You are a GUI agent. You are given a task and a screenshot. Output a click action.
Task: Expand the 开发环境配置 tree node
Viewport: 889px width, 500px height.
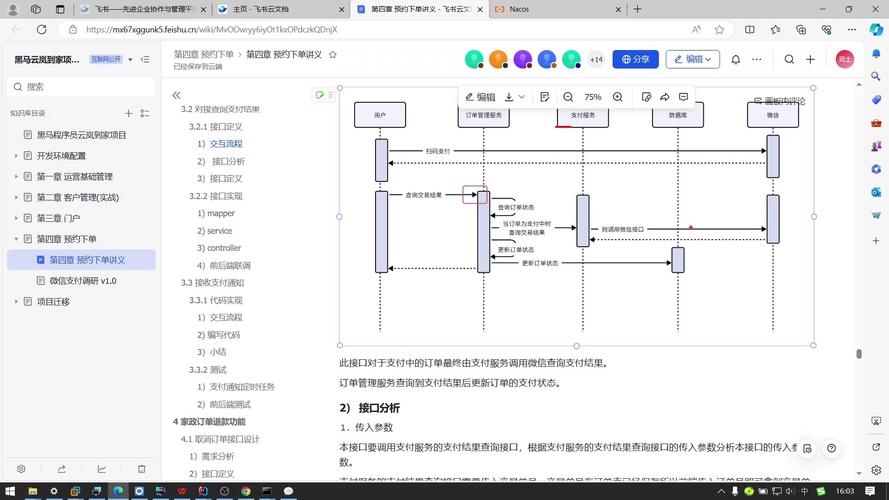pyautogui.click(x=16, y=155)
